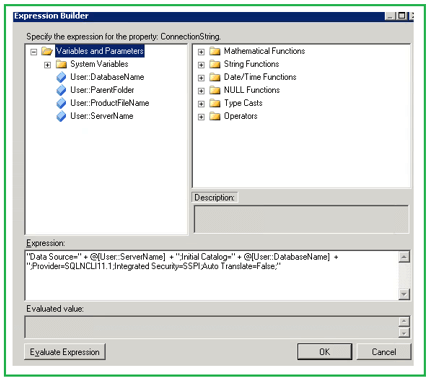Click the User::ParentFolder variable icon
This screenshot has width=431, height=384.
[61, 90]
